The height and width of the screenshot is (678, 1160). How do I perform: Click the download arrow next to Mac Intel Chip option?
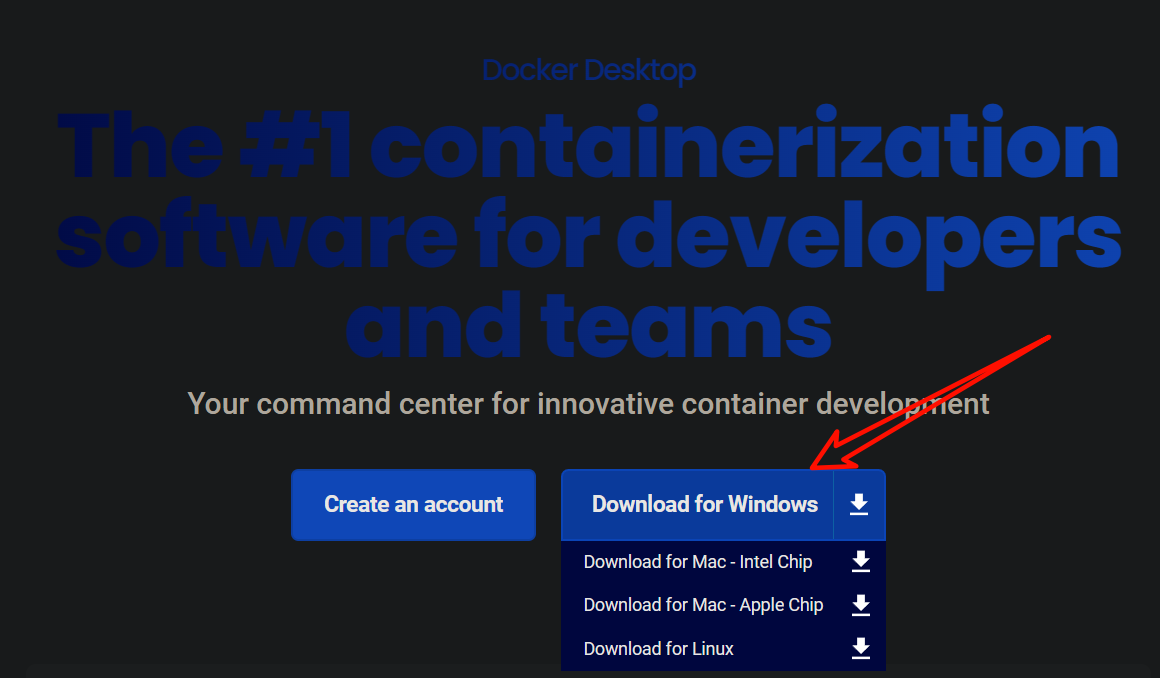tap(860, 562)
